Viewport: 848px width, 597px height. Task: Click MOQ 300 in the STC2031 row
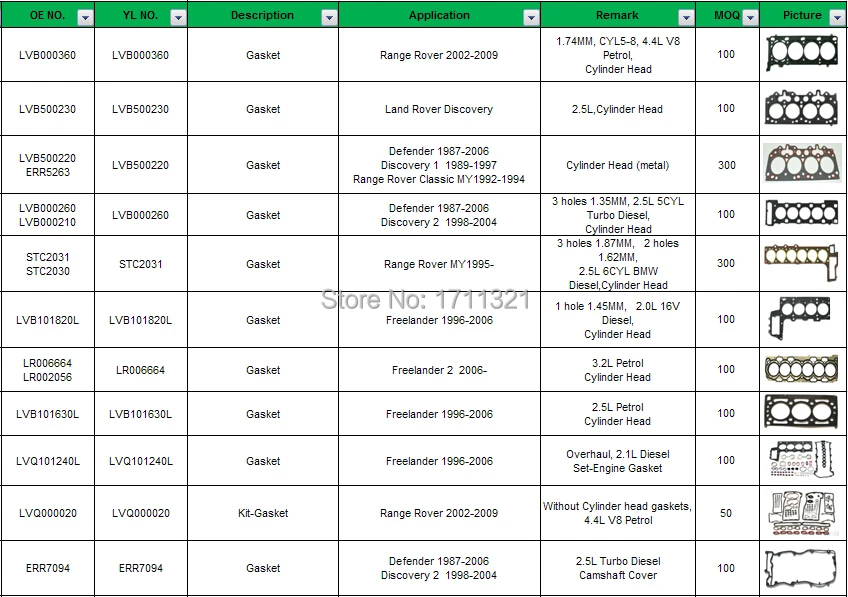coord(726,263)
